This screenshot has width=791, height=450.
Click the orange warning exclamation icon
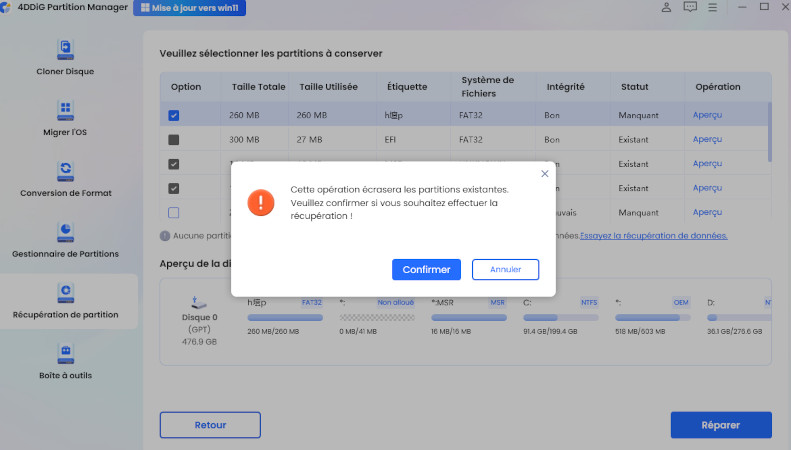click(261, 202)
